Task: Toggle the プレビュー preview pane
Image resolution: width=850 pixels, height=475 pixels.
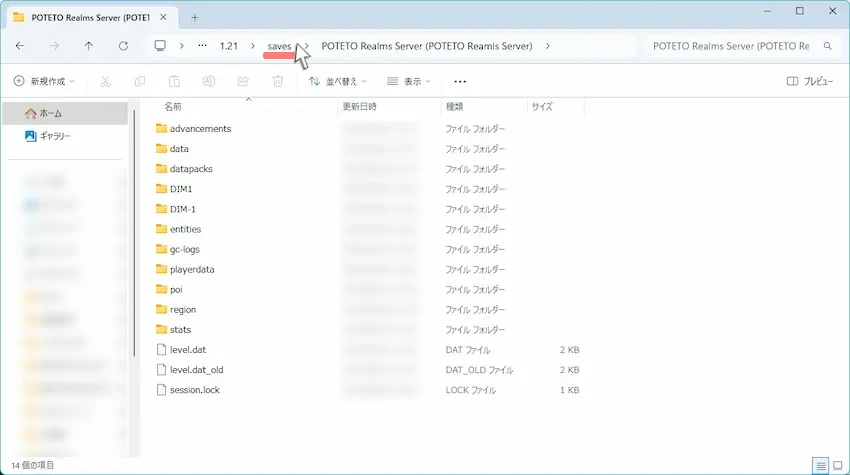Action: (x=810, y=81)
